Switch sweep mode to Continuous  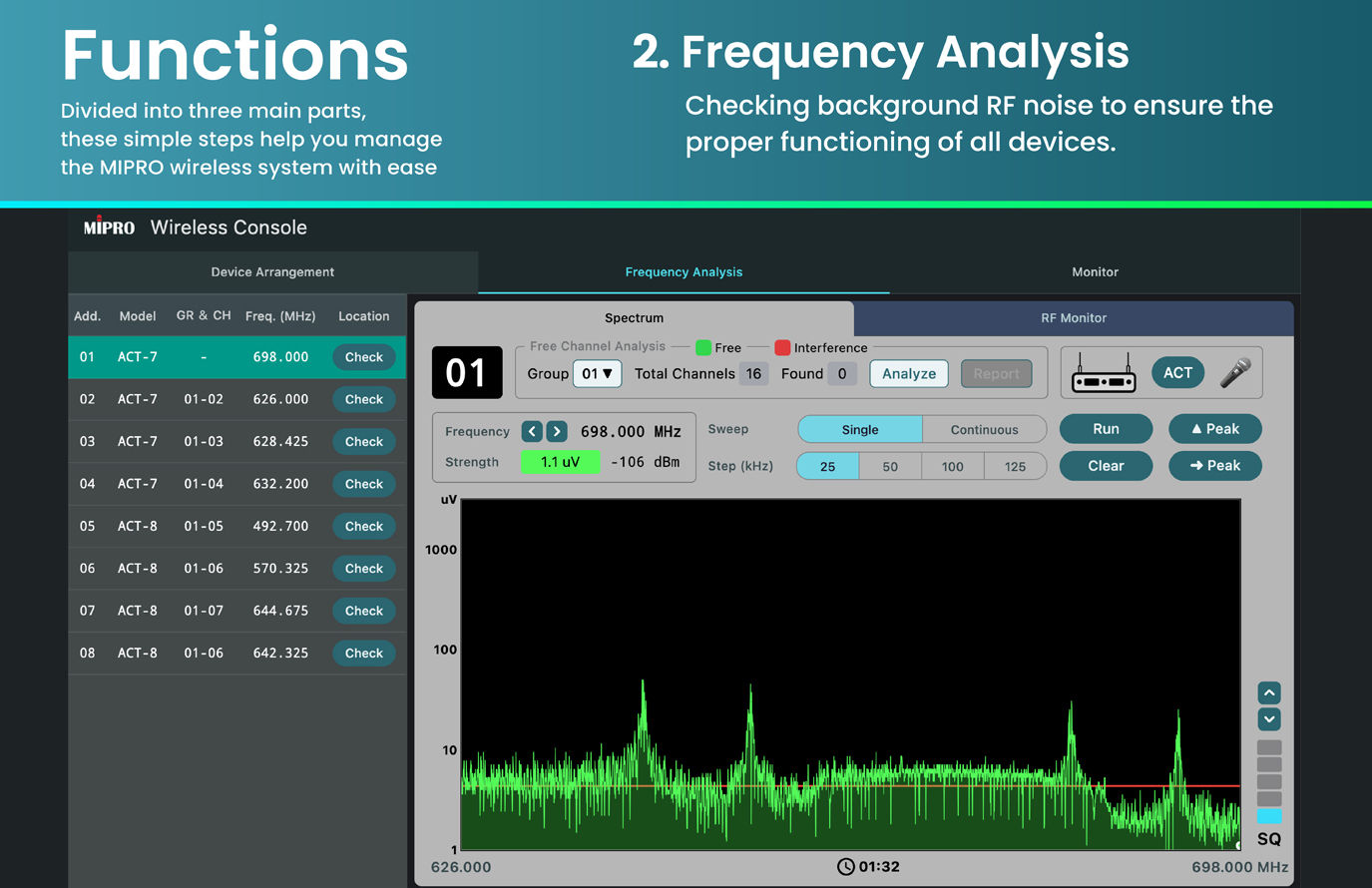984,430
